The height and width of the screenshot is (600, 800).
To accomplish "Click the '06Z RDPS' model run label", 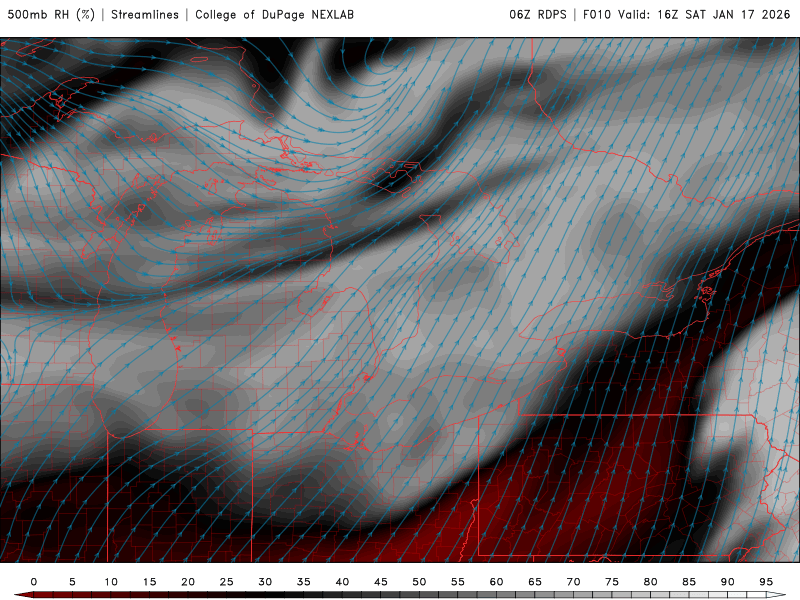I will pyautogui.click(x=538, y=15).
